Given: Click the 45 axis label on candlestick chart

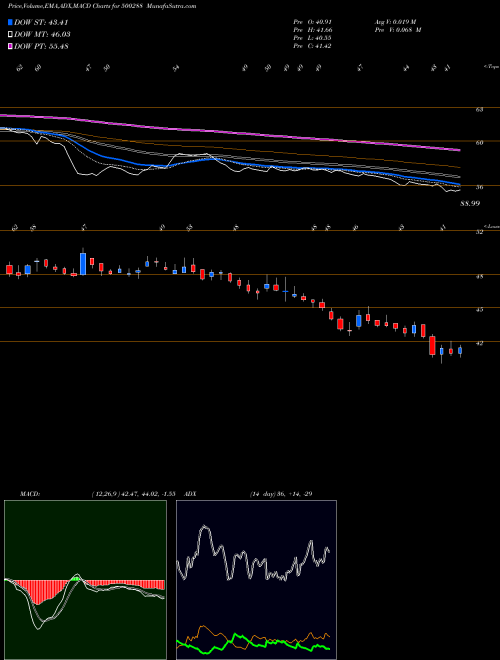Looking at the screenshot, I should point(480,310).
